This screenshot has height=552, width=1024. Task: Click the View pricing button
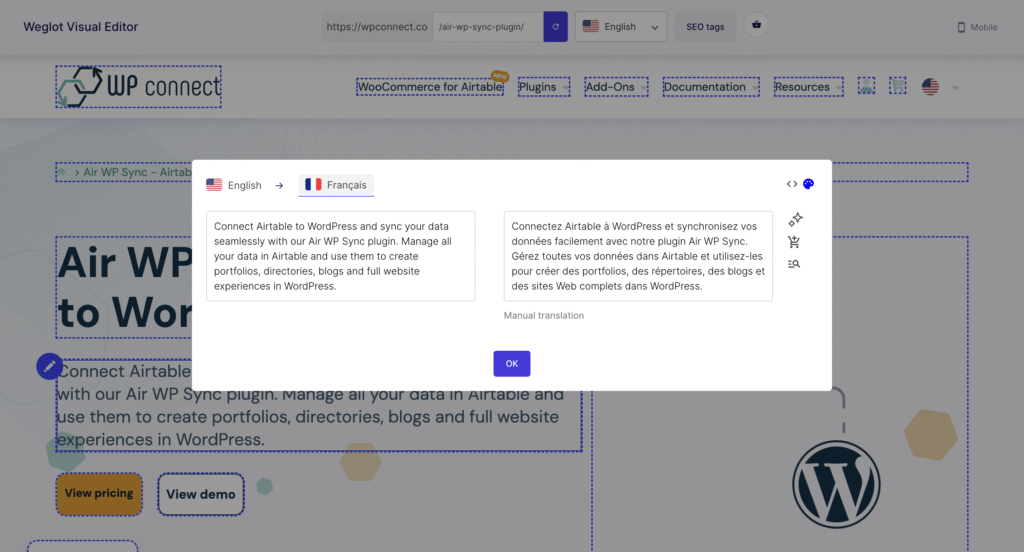pos(99,494)
